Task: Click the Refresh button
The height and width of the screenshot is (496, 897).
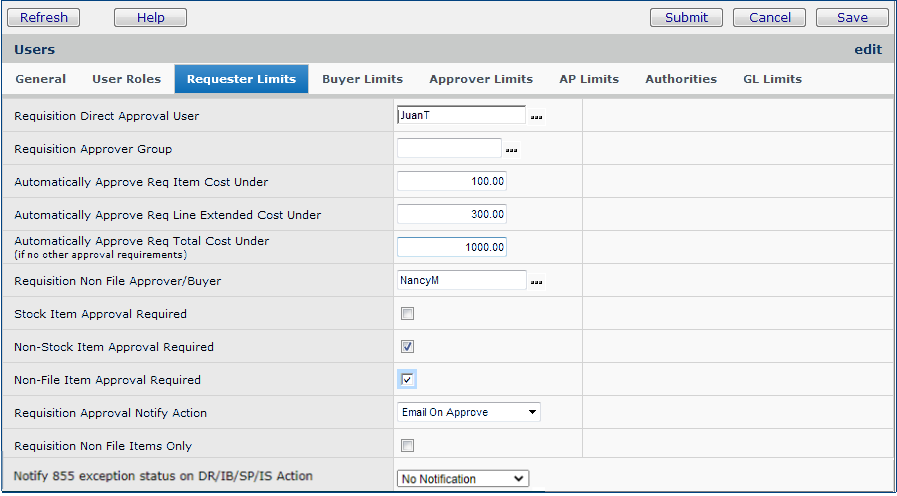Action: (x=44, y=18)
